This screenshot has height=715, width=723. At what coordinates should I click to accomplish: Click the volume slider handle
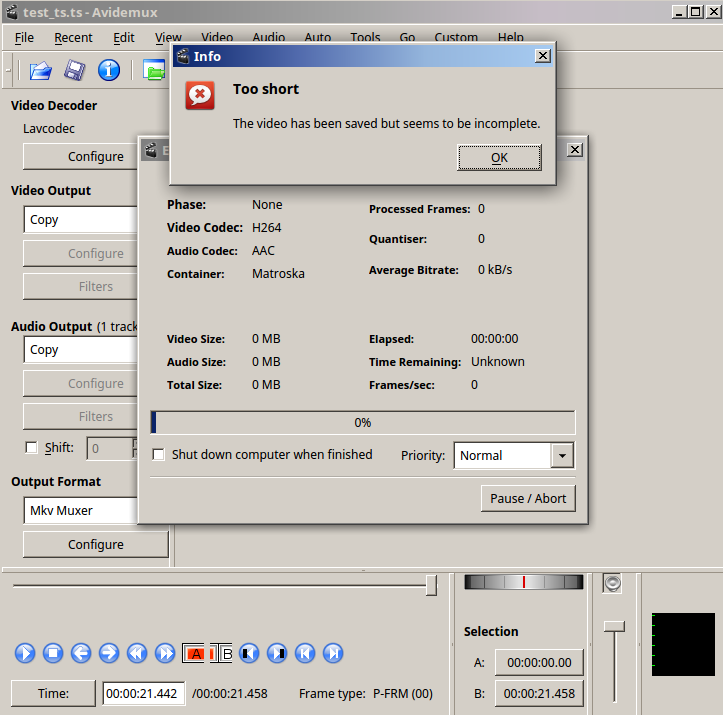point(615,626)
